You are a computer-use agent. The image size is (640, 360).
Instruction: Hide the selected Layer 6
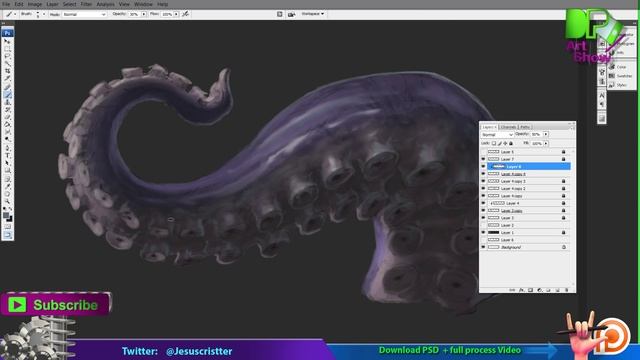(483, 167)
